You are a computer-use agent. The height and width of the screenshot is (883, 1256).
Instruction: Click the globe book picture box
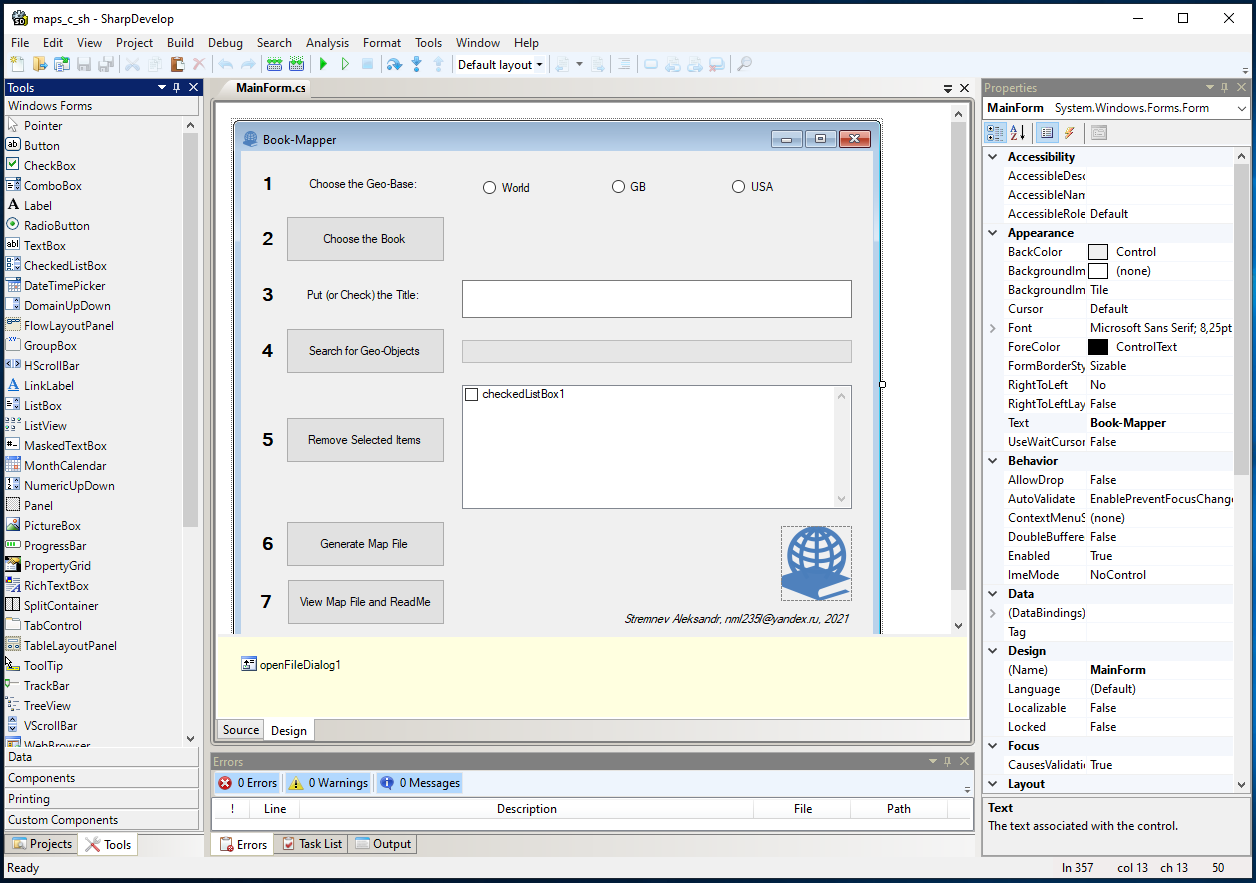click(x=816, y=563)
